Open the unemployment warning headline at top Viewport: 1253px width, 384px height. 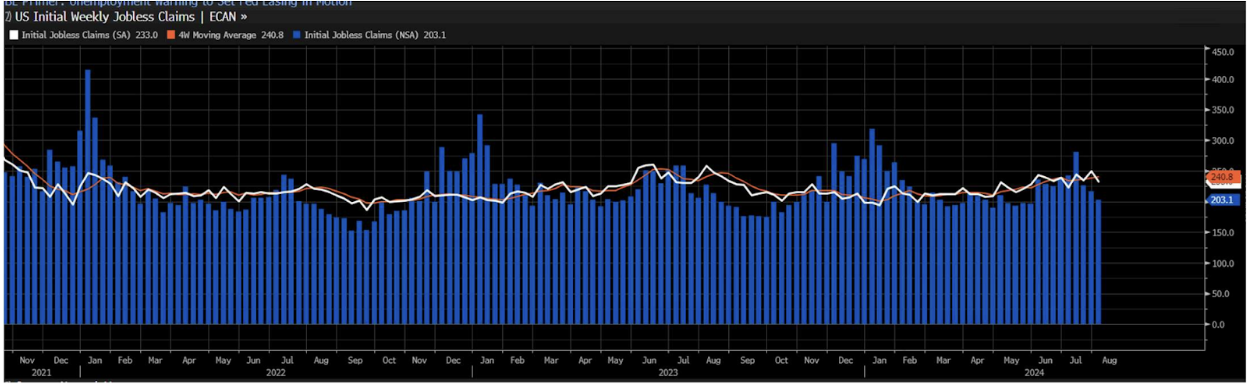tap(178, 3)
